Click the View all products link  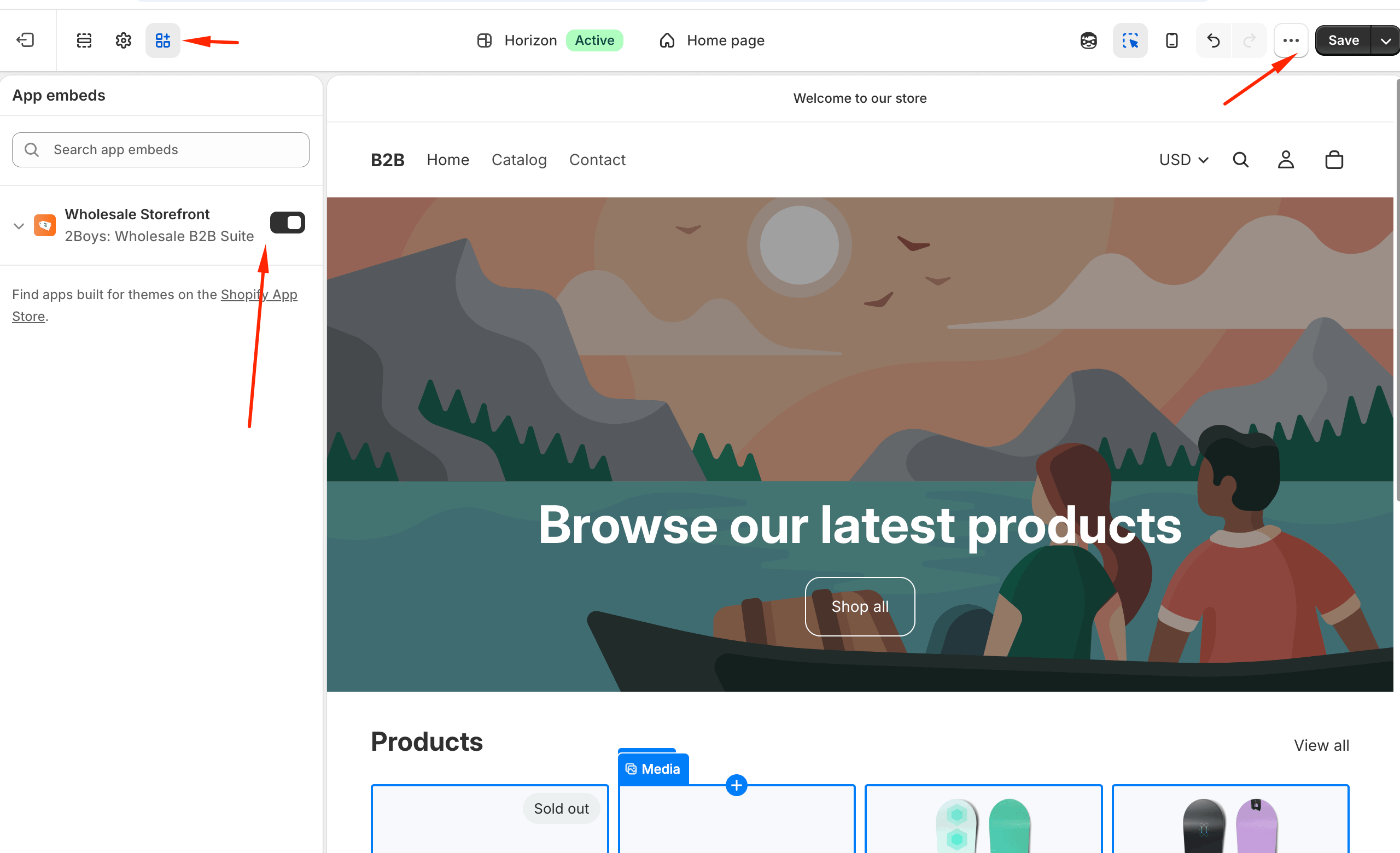point(1321,745)
